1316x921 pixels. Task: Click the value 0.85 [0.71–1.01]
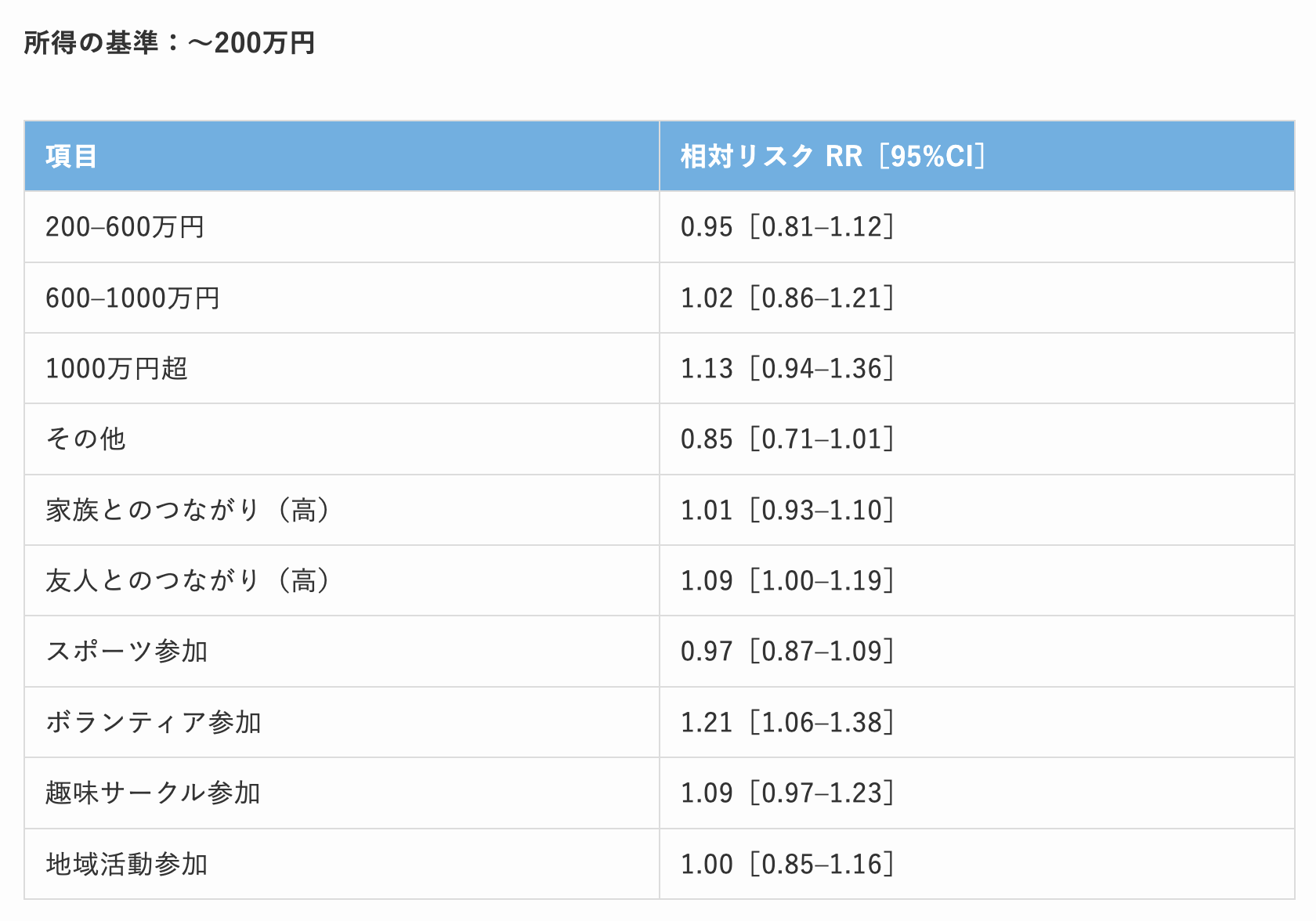pos(786,439)
